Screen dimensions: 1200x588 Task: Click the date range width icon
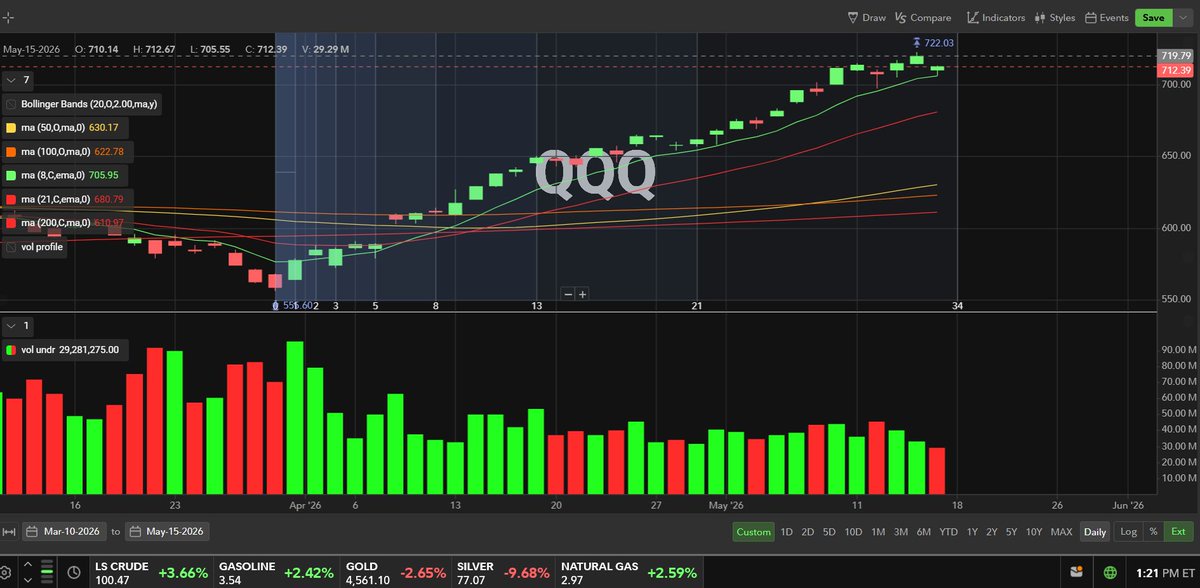coord(10,532)
